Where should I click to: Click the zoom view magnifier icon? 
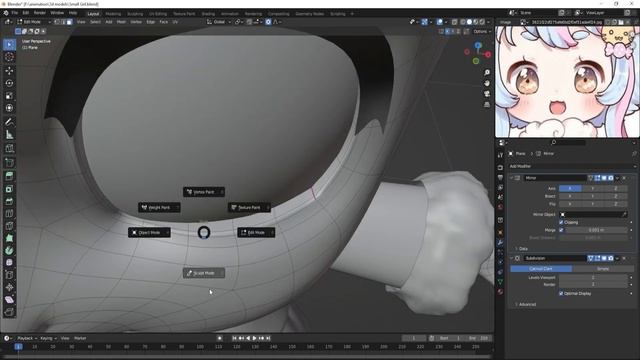(x=487, y=72)
